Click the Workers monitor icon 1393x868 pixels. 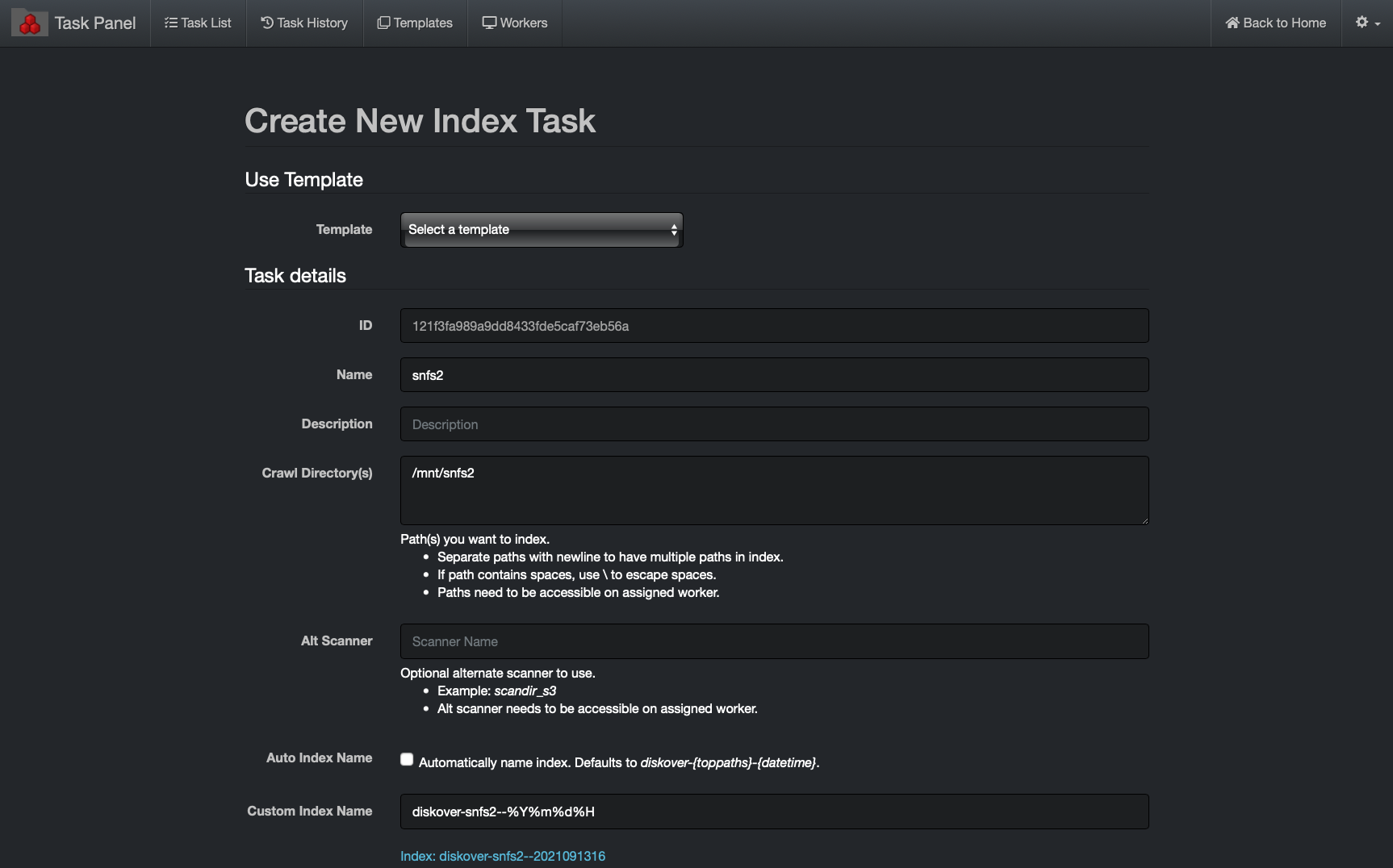489,23
